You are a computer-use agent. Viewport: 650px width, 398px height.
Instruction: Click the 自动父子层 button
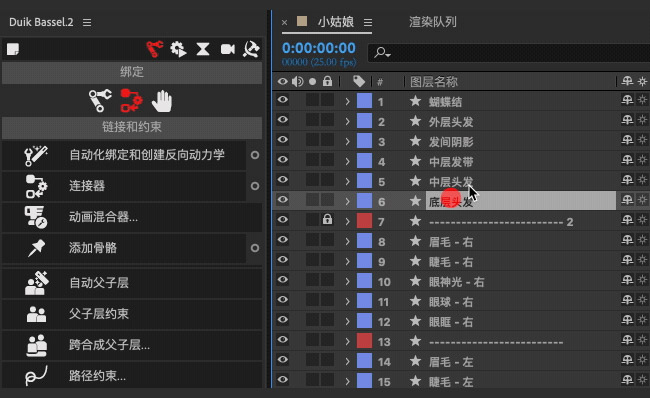132,283
